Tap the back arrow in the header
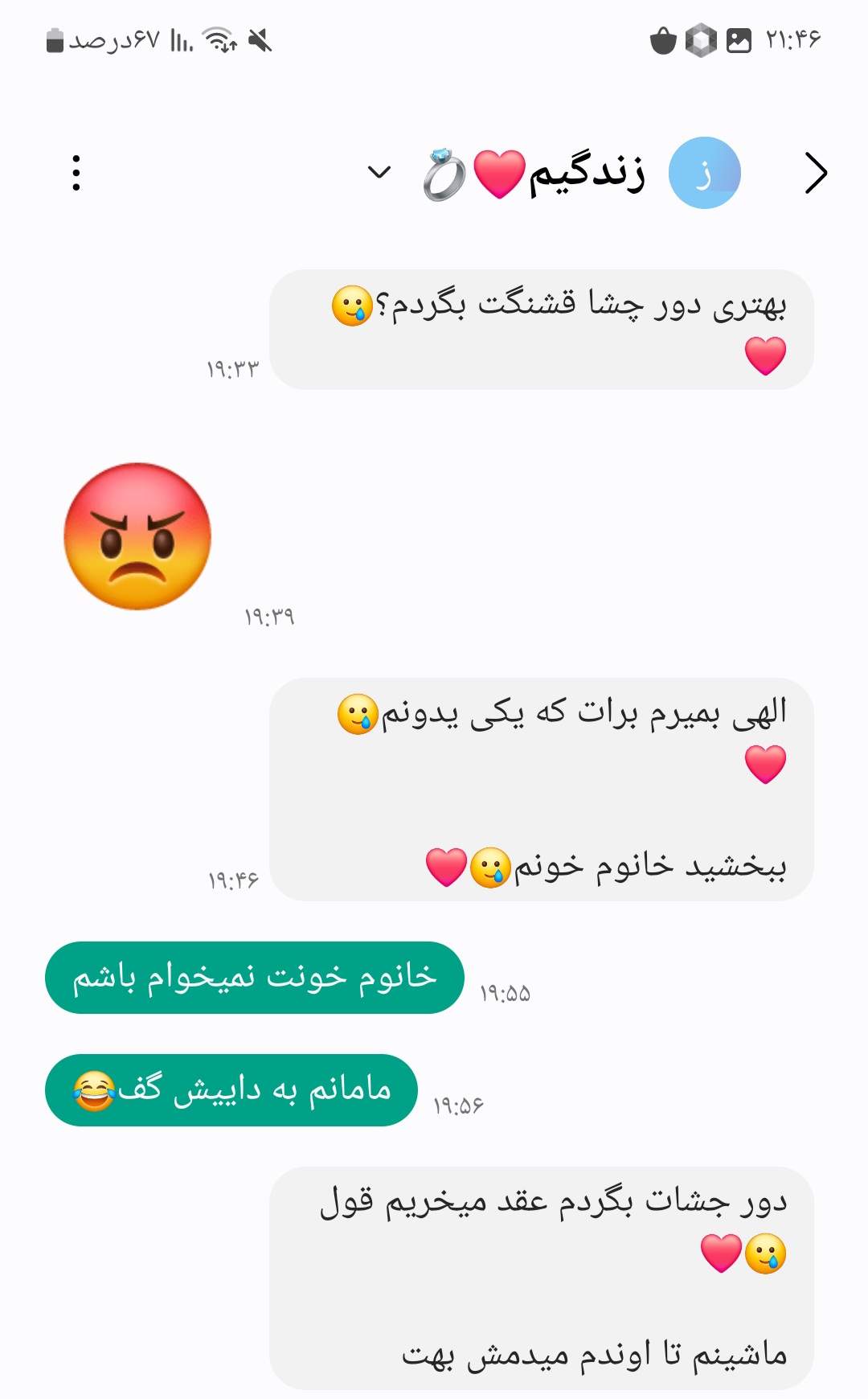Viewport: 868px width, 1399px height. point(816,173)
